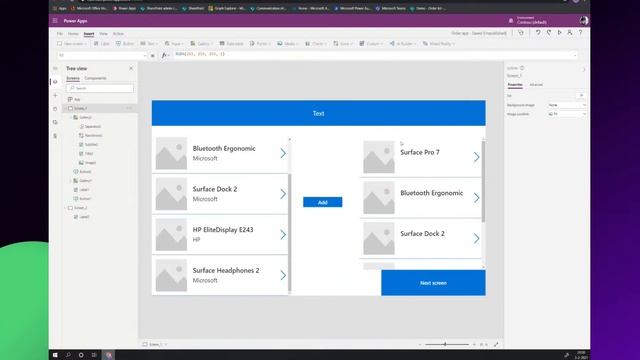Switch to Advanced tab in properties pane

click(536, 85)
